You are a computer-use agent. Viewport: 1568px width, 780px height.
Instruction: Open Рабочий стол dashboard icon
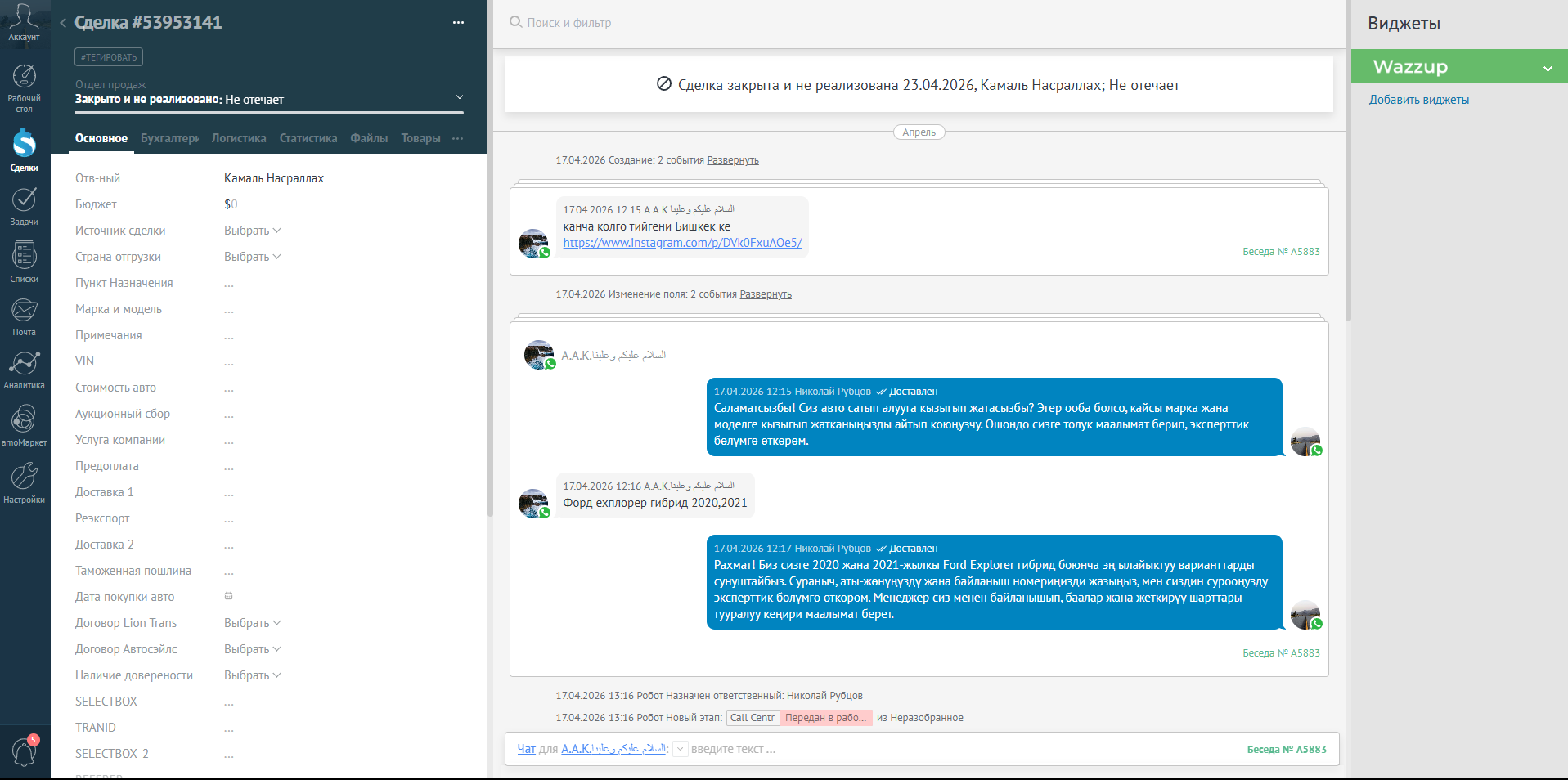(24, 88)
